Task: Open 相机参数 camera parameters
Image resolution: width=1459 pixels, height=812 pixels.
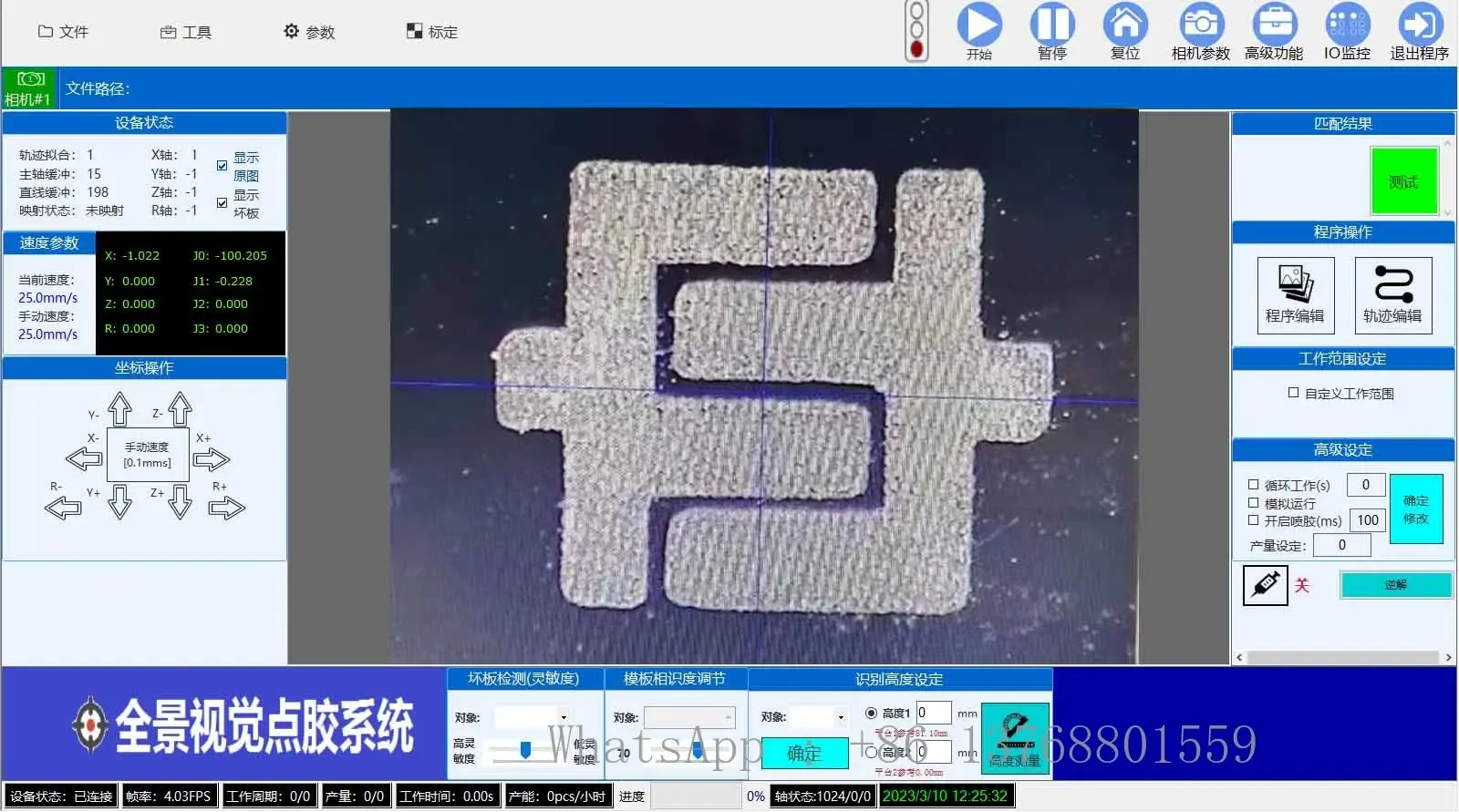Action: [1201, 25]
